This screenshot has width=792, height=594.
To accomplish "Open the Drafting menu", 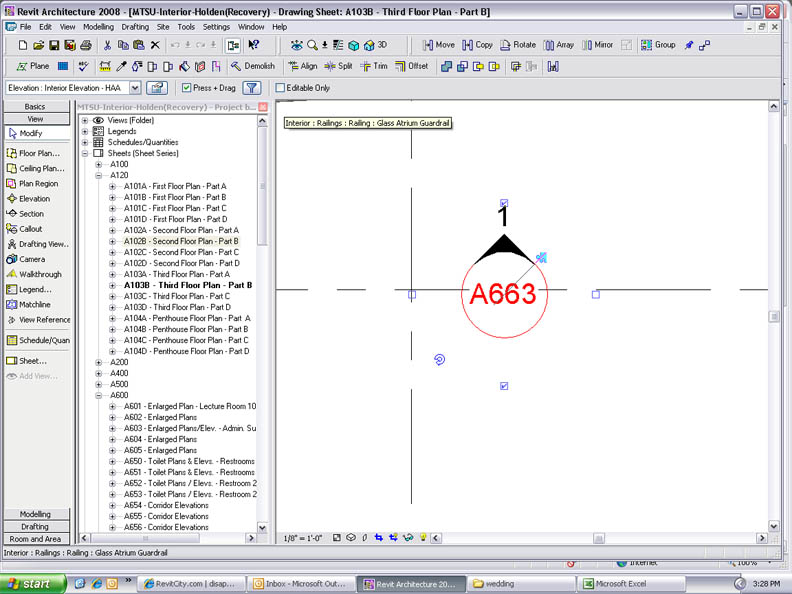I will 134,27.
